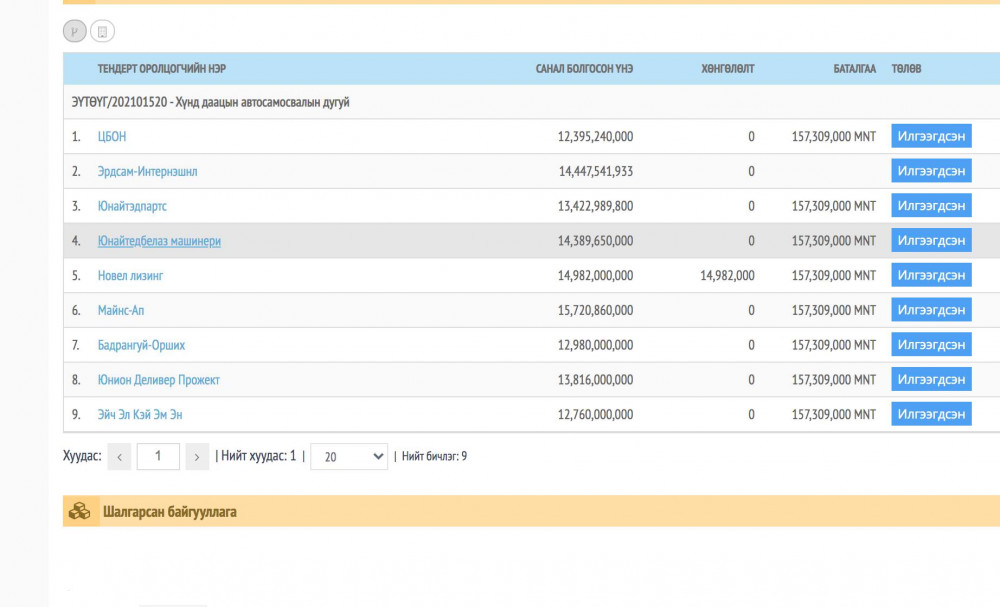Click the САНАЛ БОЛГОСОН ҮНЭ column header
The width and height of the screenshot is (1000, 607).
point(584,69)
